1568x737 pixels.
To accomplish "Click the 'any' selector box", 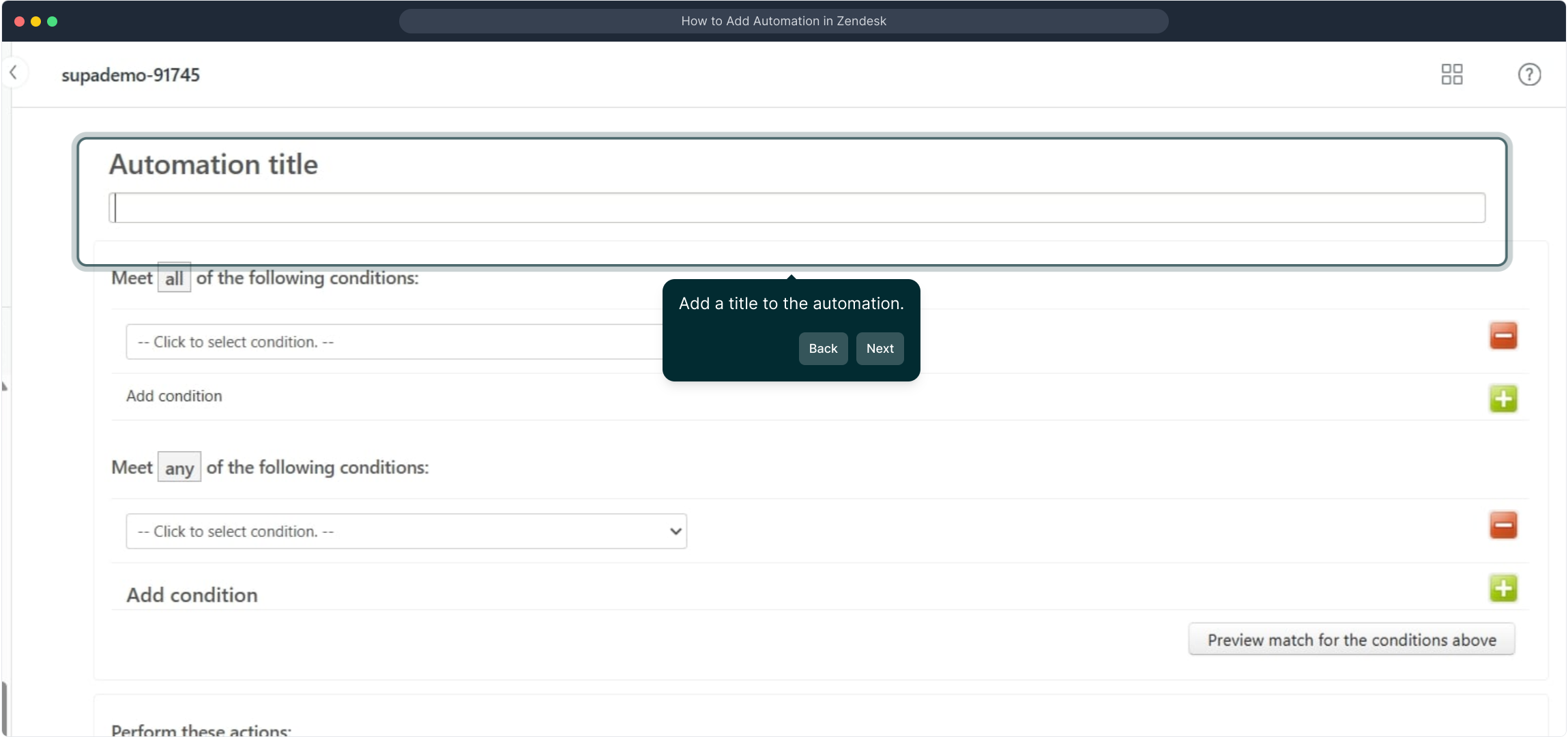I will [179, 467].
